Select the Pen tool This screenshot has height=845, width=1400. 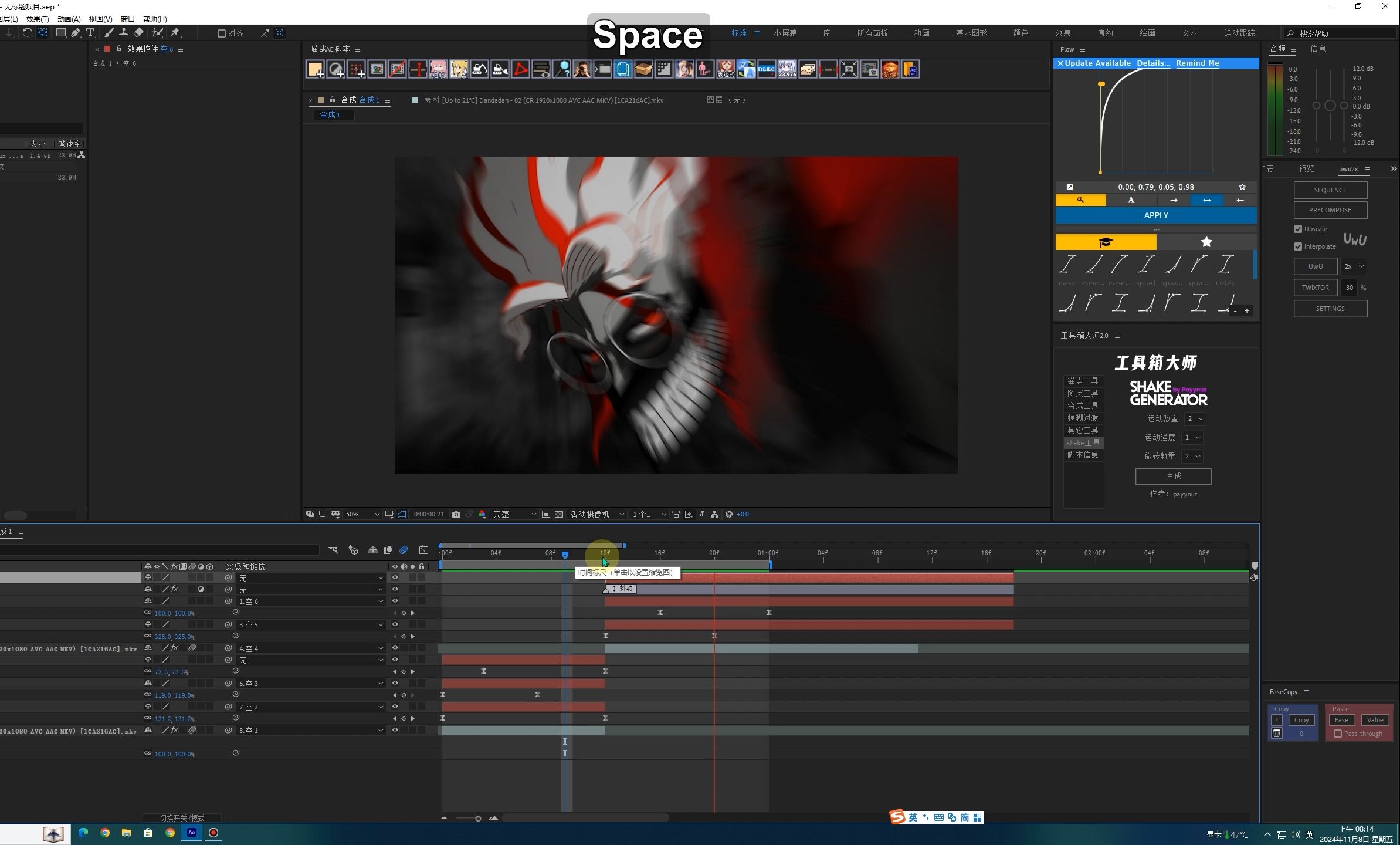(76, 33)
